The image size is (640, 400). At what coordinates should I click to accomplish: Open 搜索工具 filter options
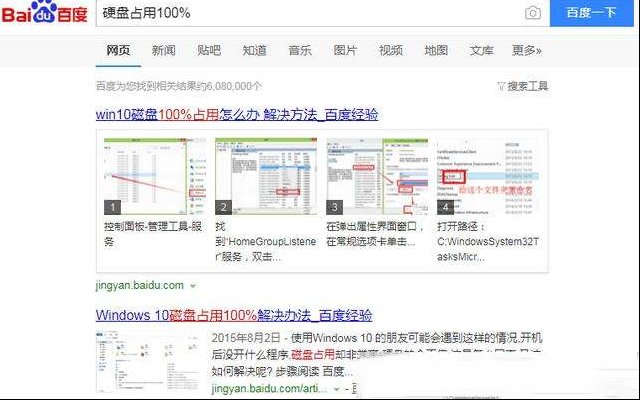tap(523, 86)
